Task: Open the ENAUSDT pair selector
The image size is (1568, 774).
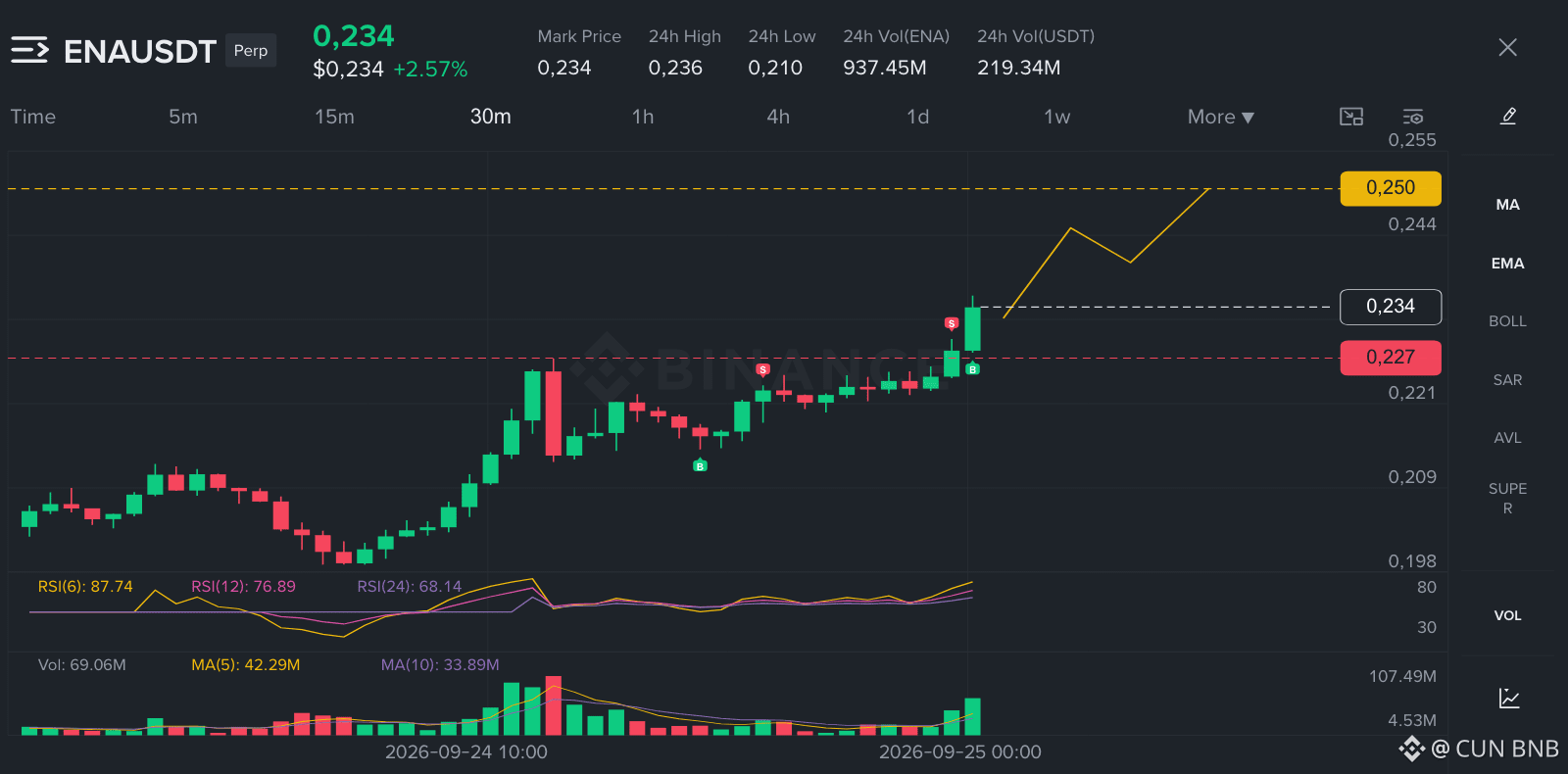Action: point(140,51)
